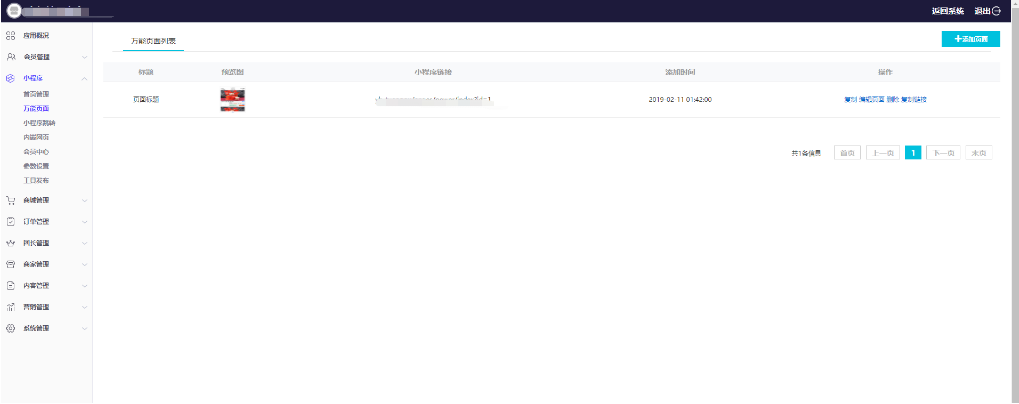1019x404 pixels.
Task: Click the 上一页 pagination button
Action: (x=883, y=153)
